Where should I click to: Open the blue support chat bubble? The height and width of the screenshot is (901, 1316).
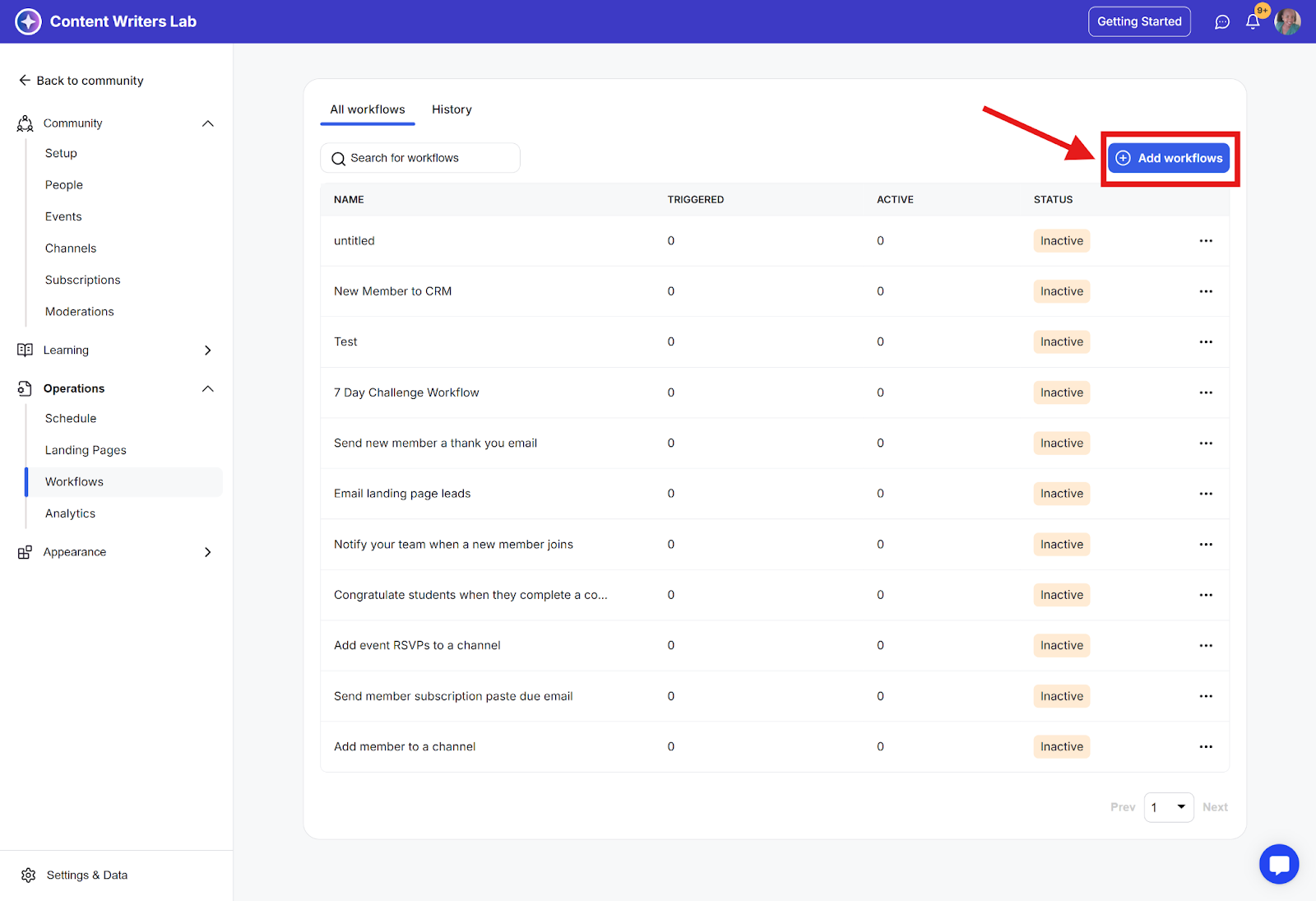pyautogui.click(x=1278, y=864)
